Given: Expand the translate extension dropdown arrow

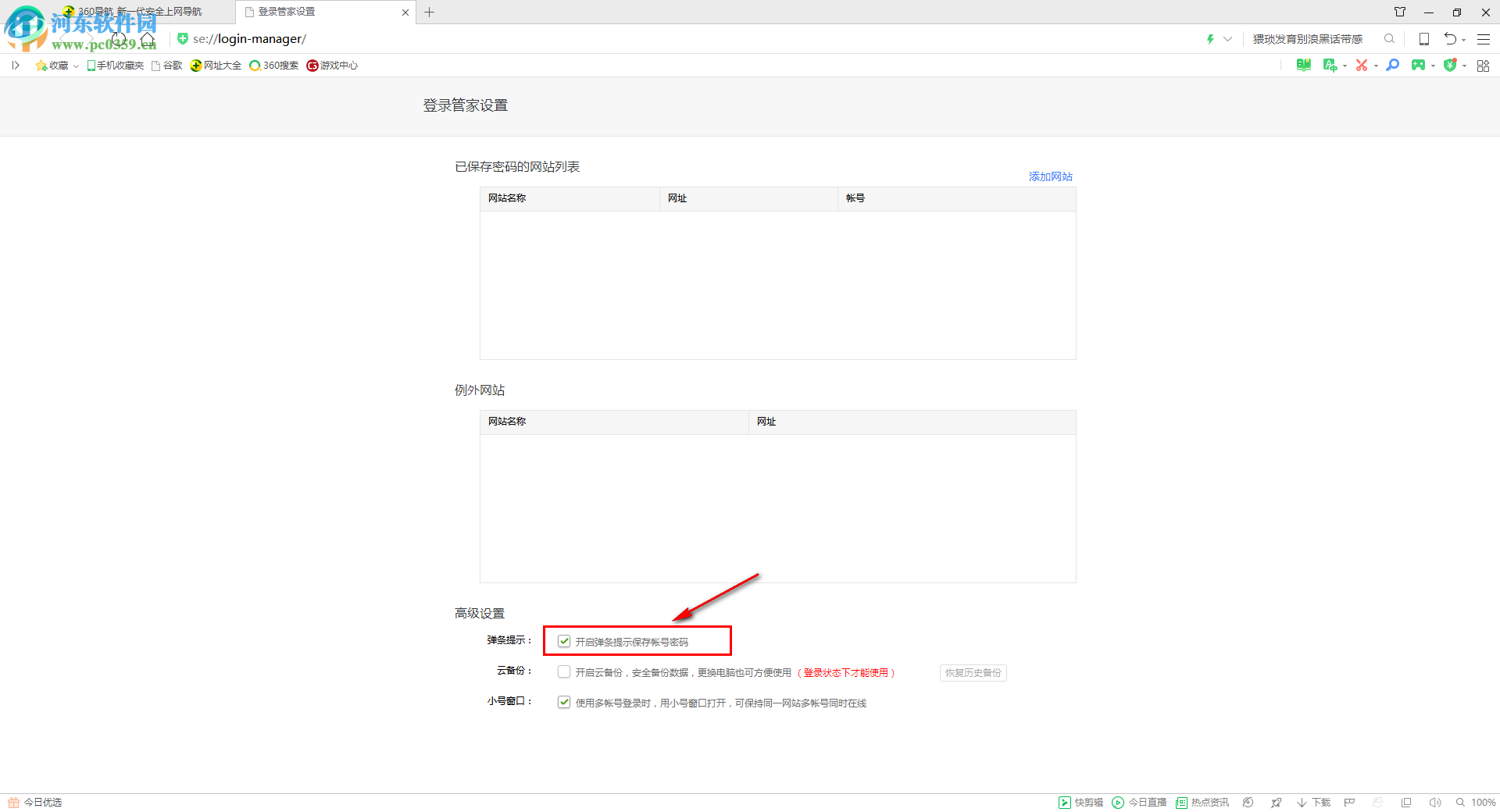Looking at the screenshot, I should coord(1345,66).
